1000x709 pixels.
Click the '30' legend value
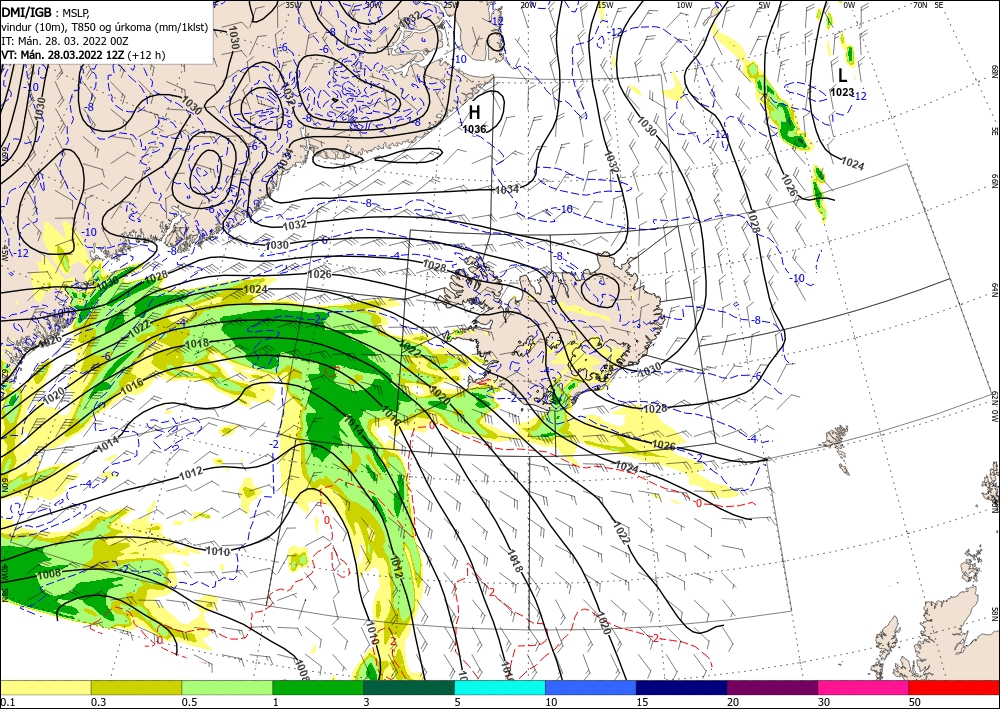click(x=825, y=702)
